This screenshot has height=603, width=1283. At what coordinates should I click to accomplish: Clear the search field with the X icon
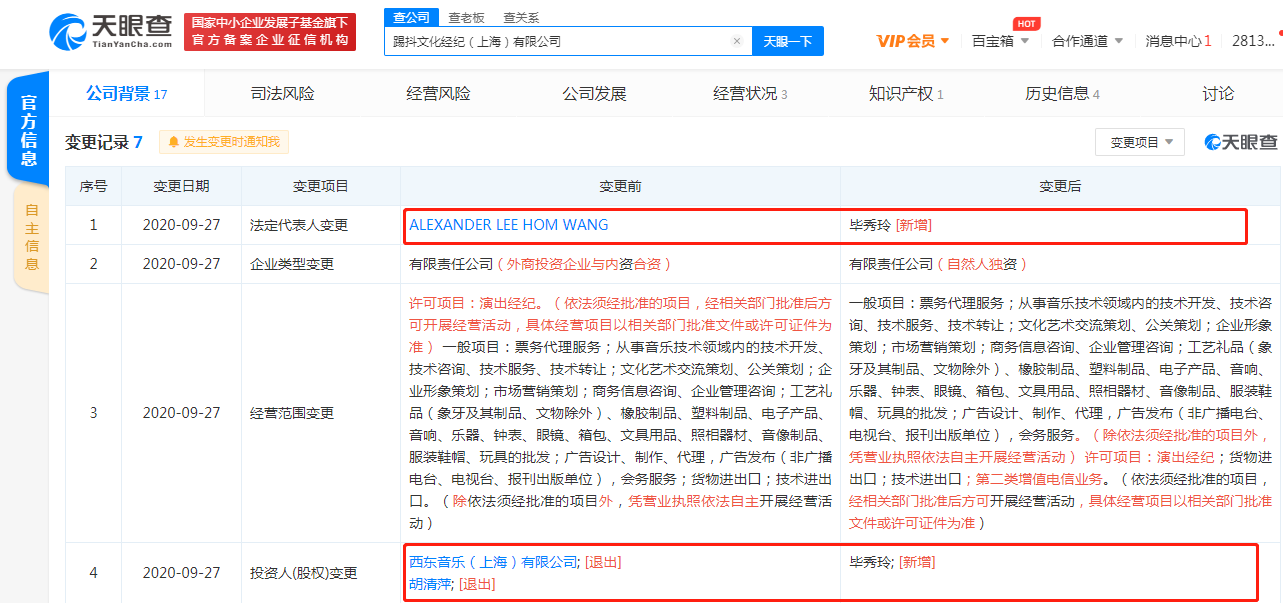(x=737, y=41)
